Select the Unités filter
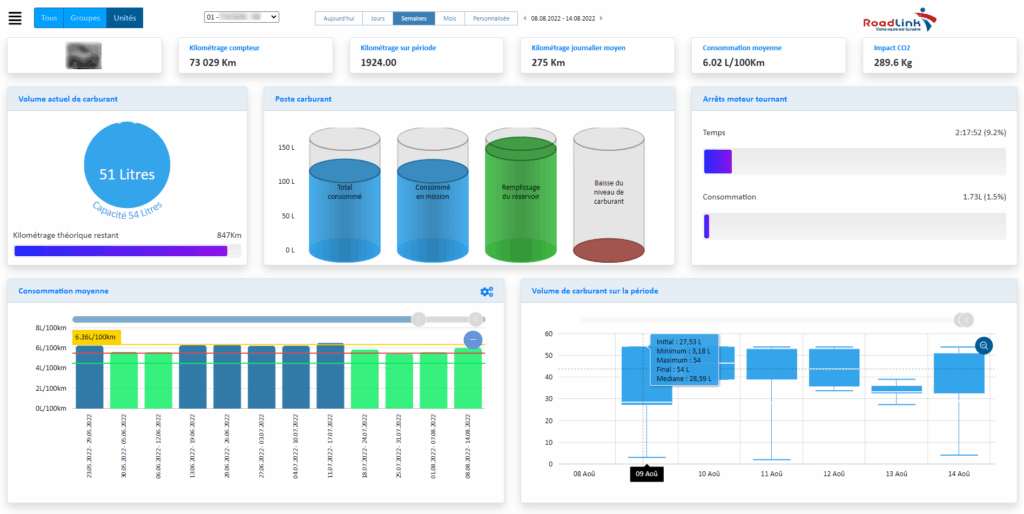The image size is (1024, 514). [124, 18]
